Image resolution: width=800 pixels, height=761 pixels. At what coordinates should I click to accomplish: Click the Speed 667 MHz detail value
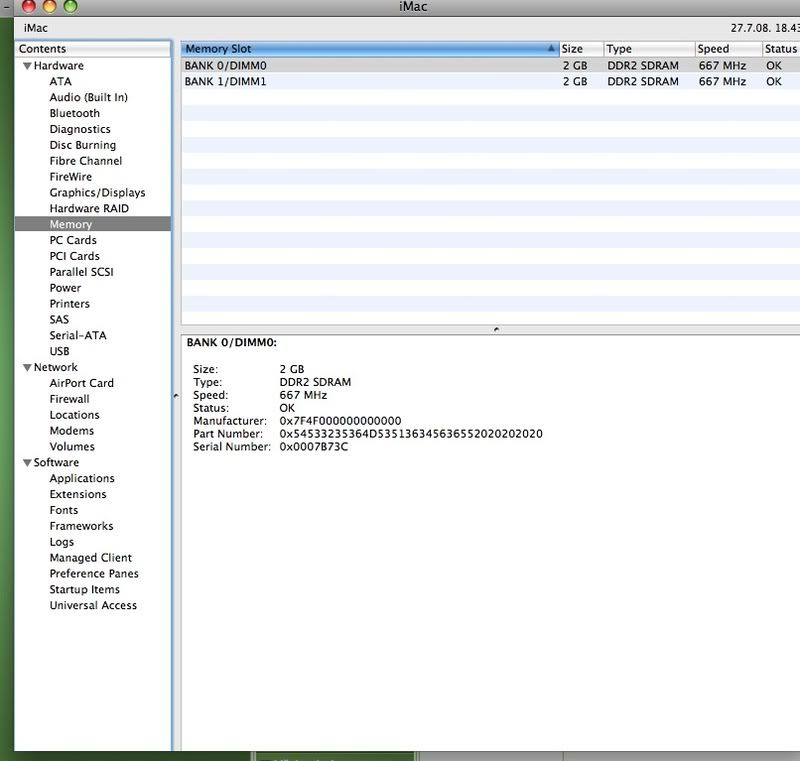tap(303, 395)
